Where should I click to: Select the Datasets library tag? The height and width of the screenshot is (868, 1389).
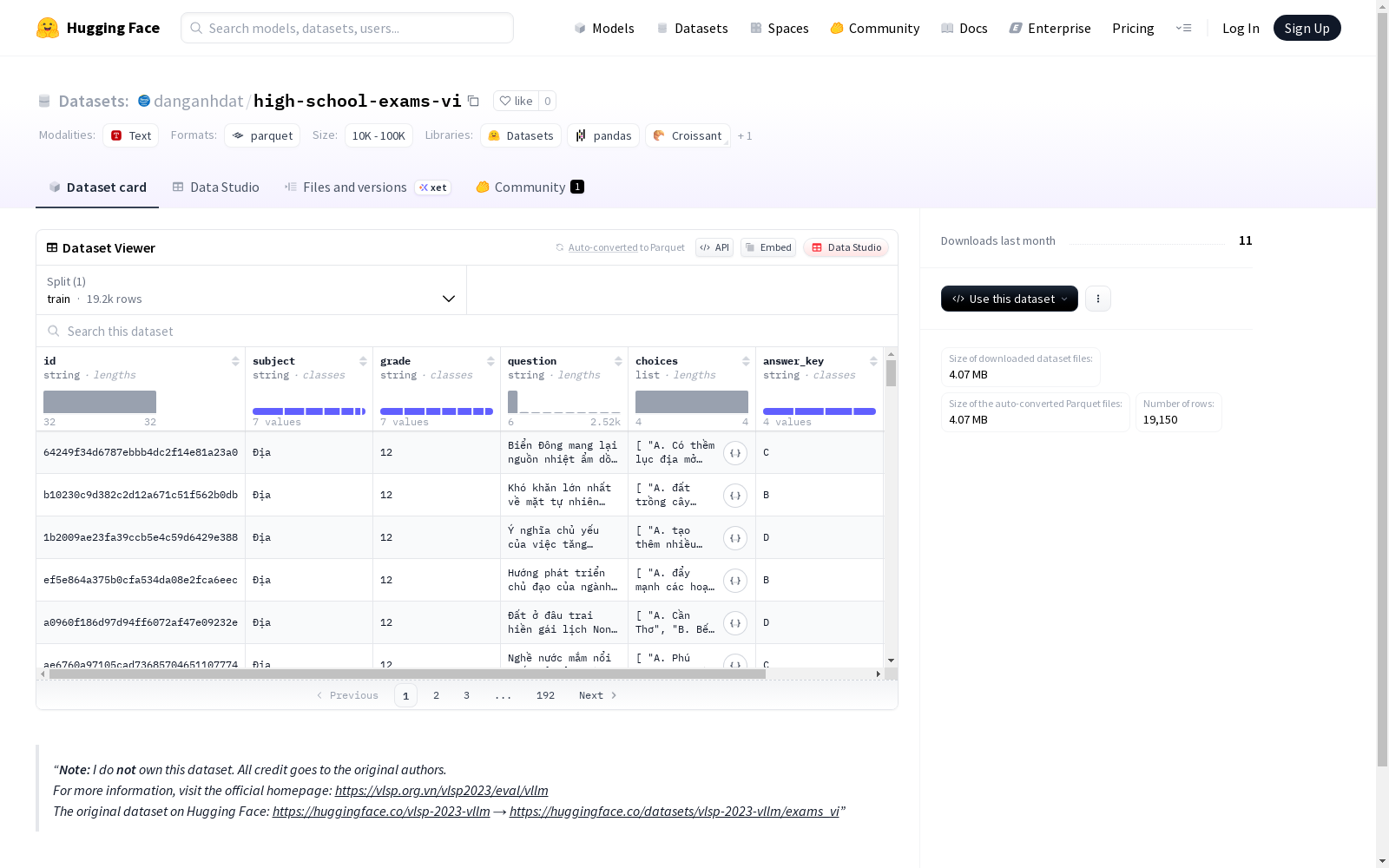(x=521, y=135)
